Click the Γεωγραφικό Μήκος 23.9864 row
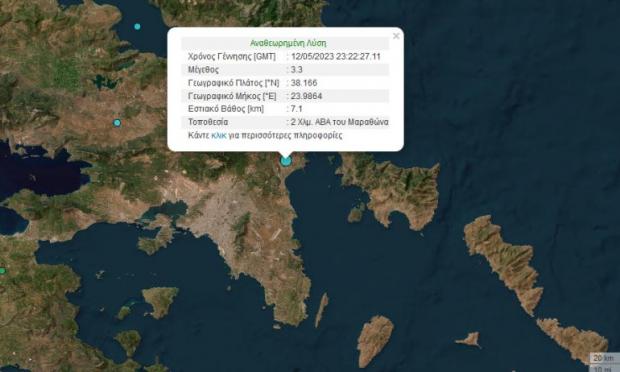The image size is (620, 372). [285, 96]
